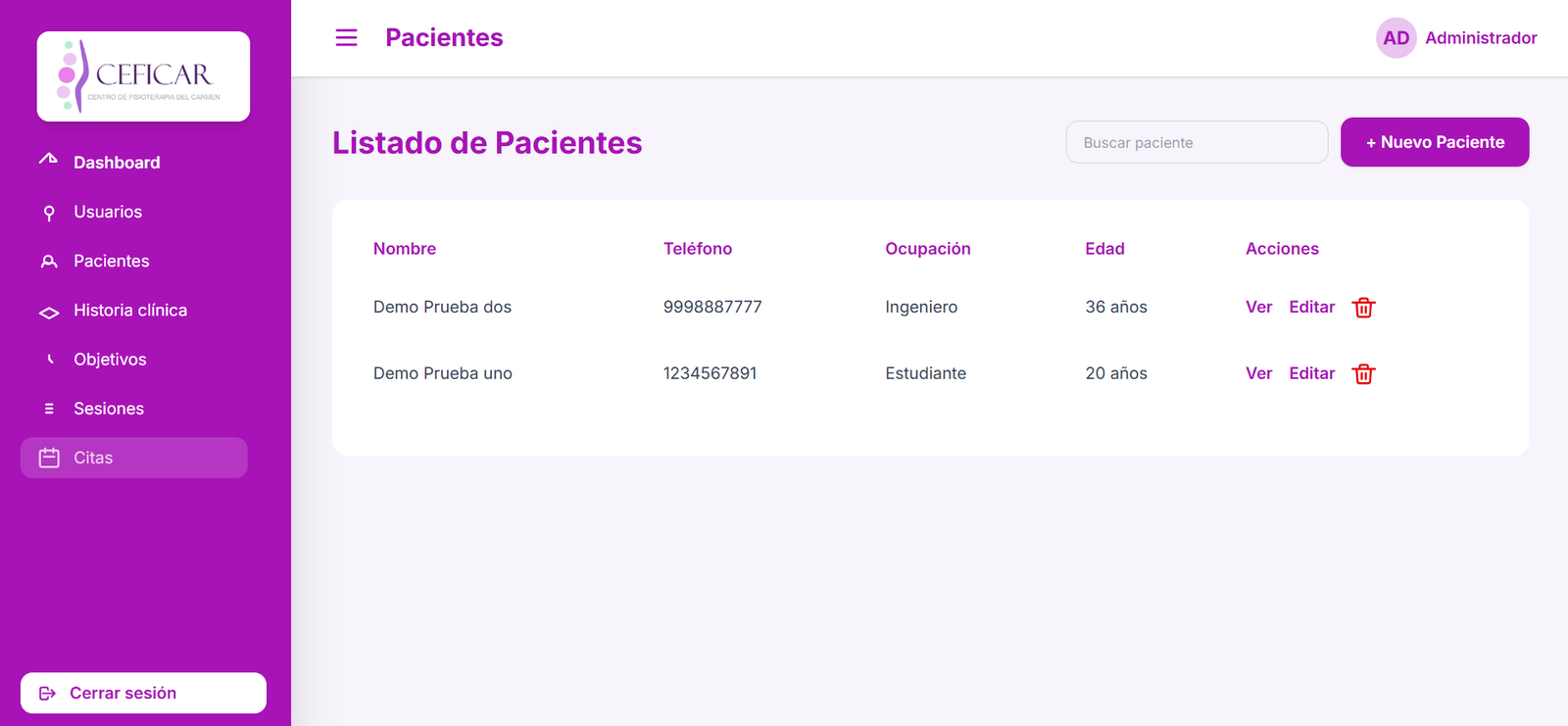
Task: Click the Pacientes sidebar person icon
Action: (x=49, y=262)
